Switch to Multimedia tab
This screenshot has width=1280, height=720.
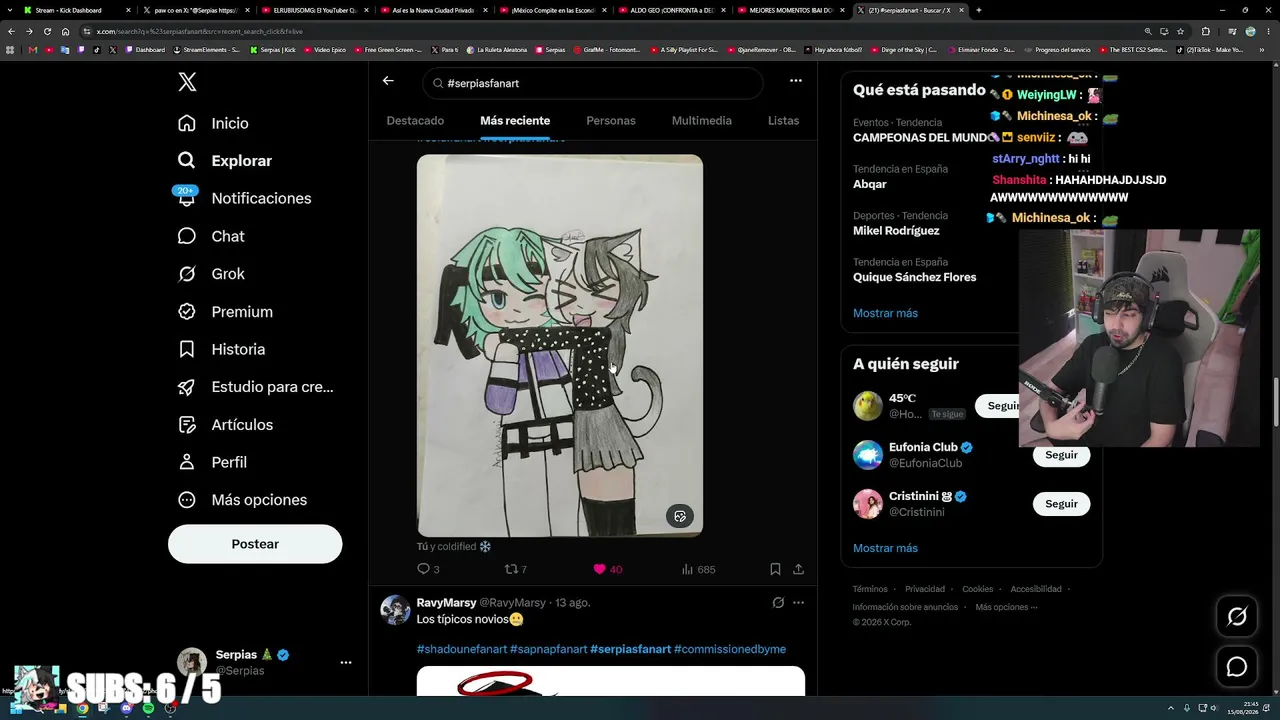tap(702, 121)
